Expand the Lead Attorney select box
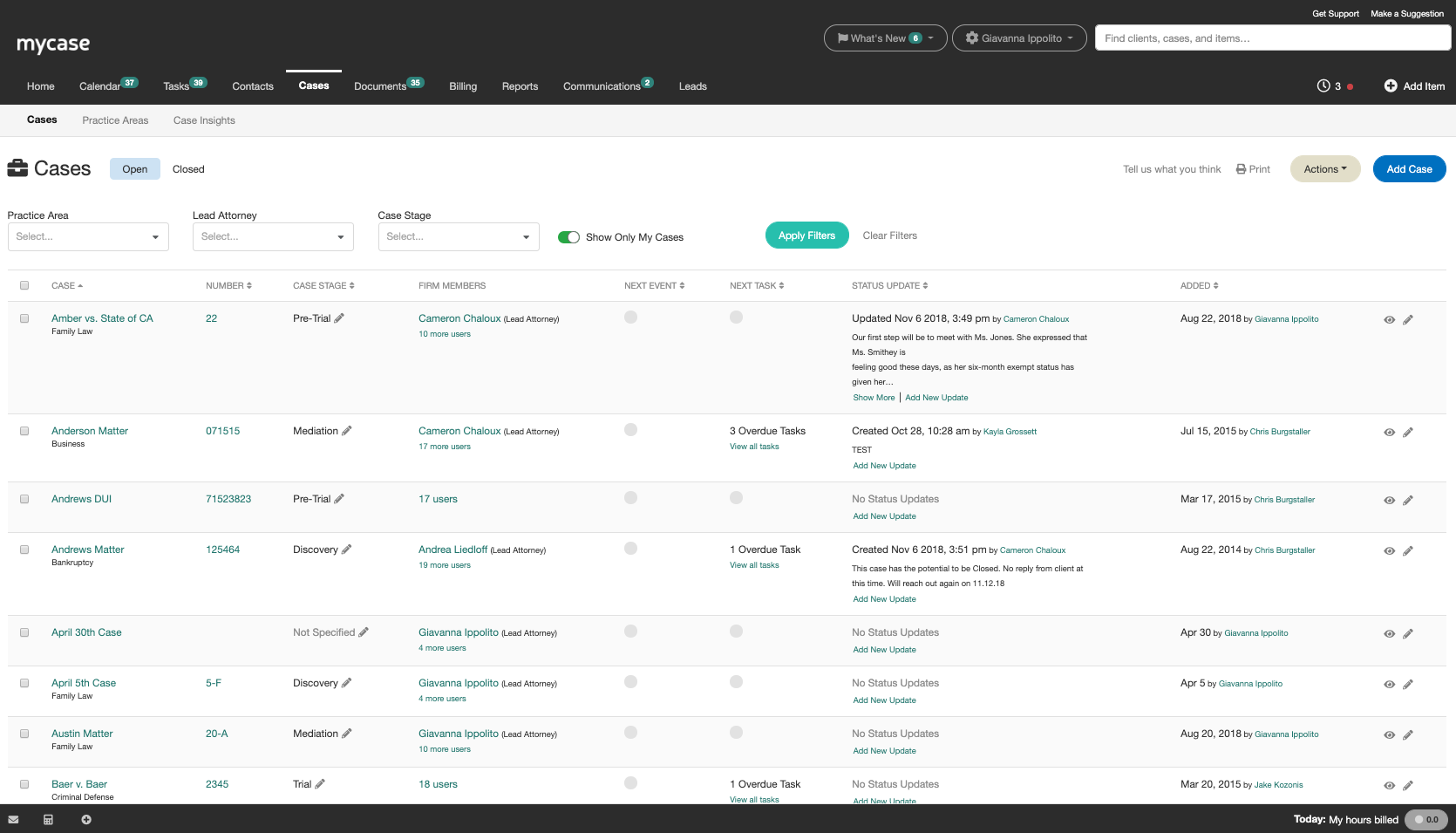 (273, 236)
